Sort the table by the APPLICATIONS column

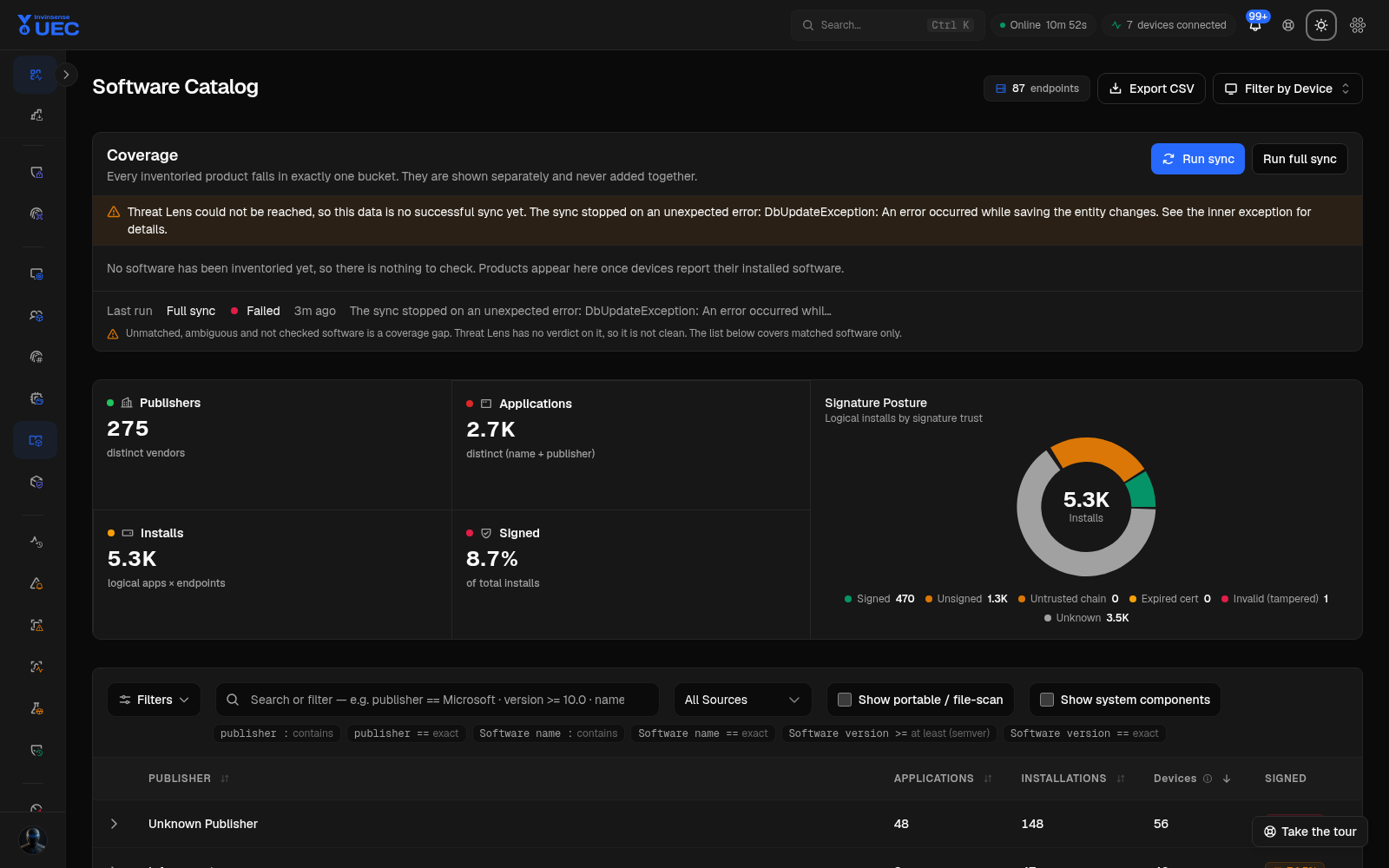pyautogui.click(x=943, y=779)
